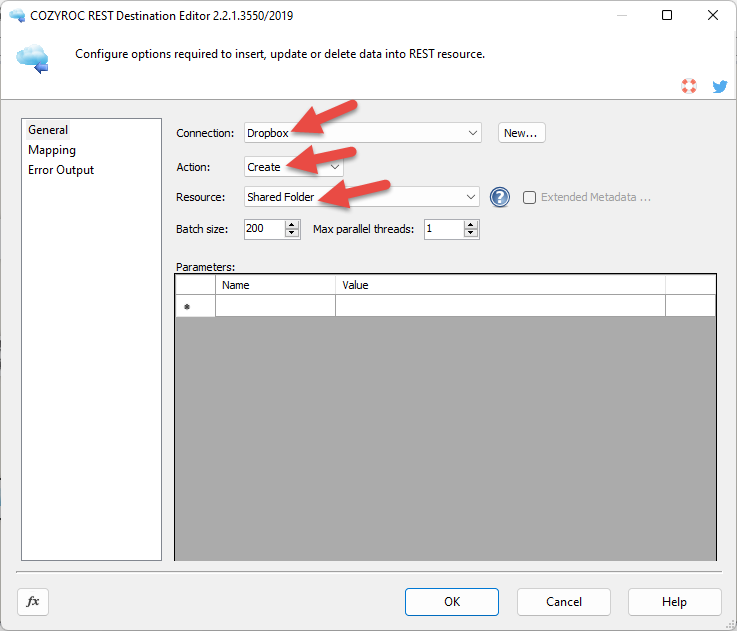Viewport: 737px width, 631px height.
Task: Open the support lifebuoy icon
Action: pos(689,86)
